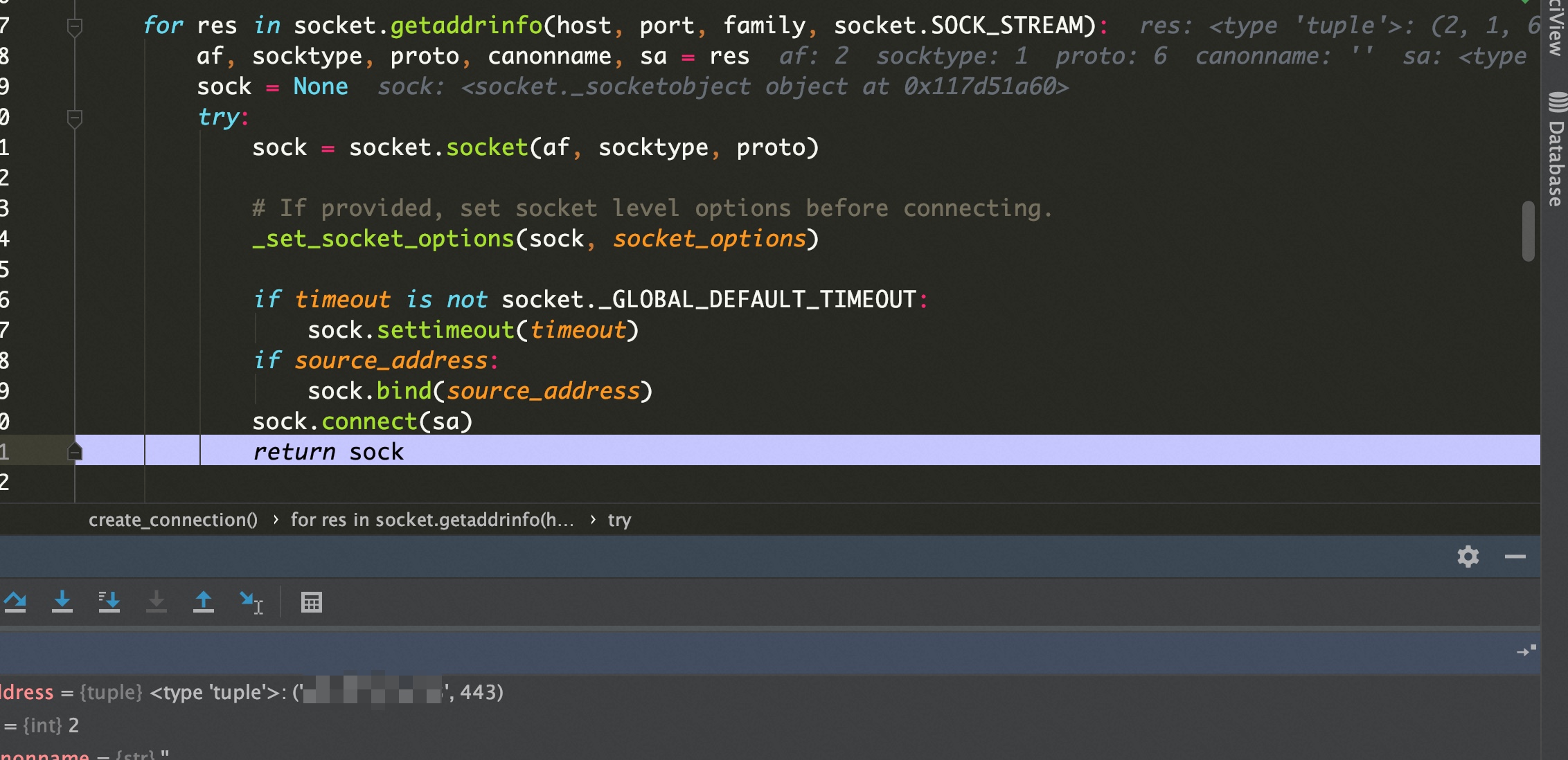Click on 'sock.connect(sa)' code line
This screenshot has width=1568, height=760.
[362, 421]
